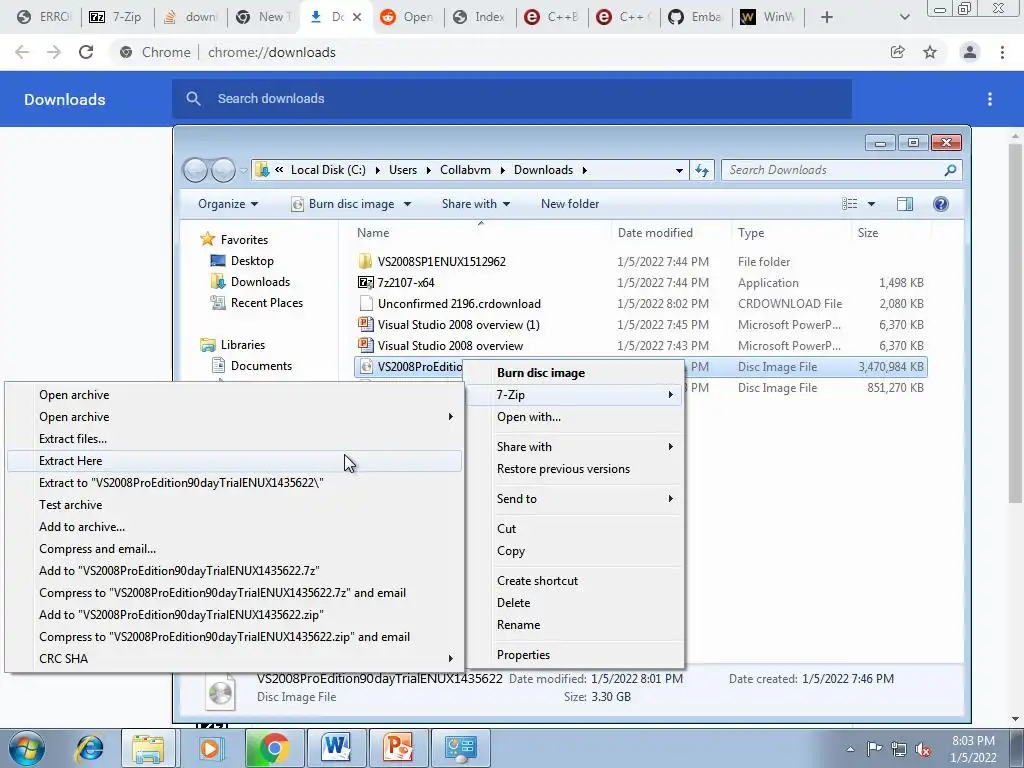1024x768 pixels.
Task: Click the PowerPoint icon in the taskbar
Action: [399, 748]
